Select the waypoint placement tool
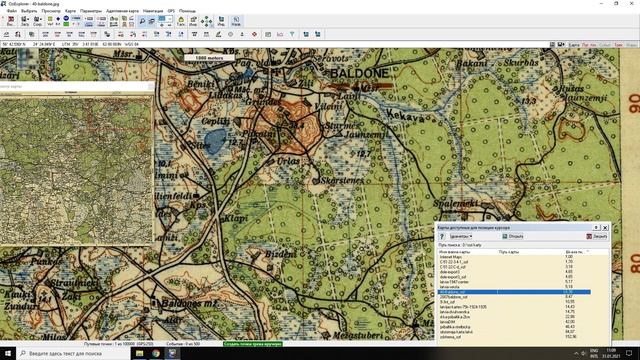Image resolution: width=640 pixels, height=360 pixels. coord(50,21)
